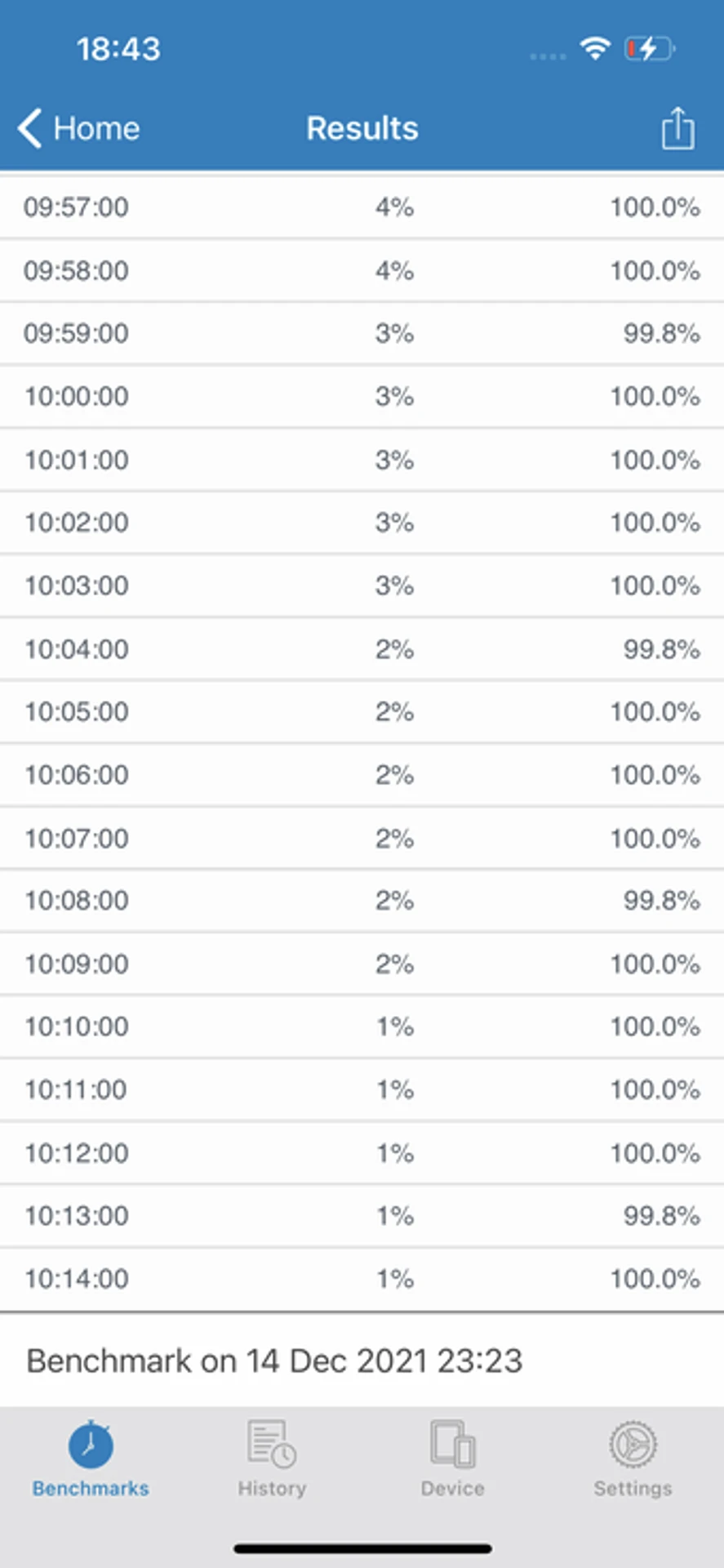The height and width of the screenshot is (1568, 724).
Task: Tap the Results title
Action: pyautogui.click(x=362, y=128)
